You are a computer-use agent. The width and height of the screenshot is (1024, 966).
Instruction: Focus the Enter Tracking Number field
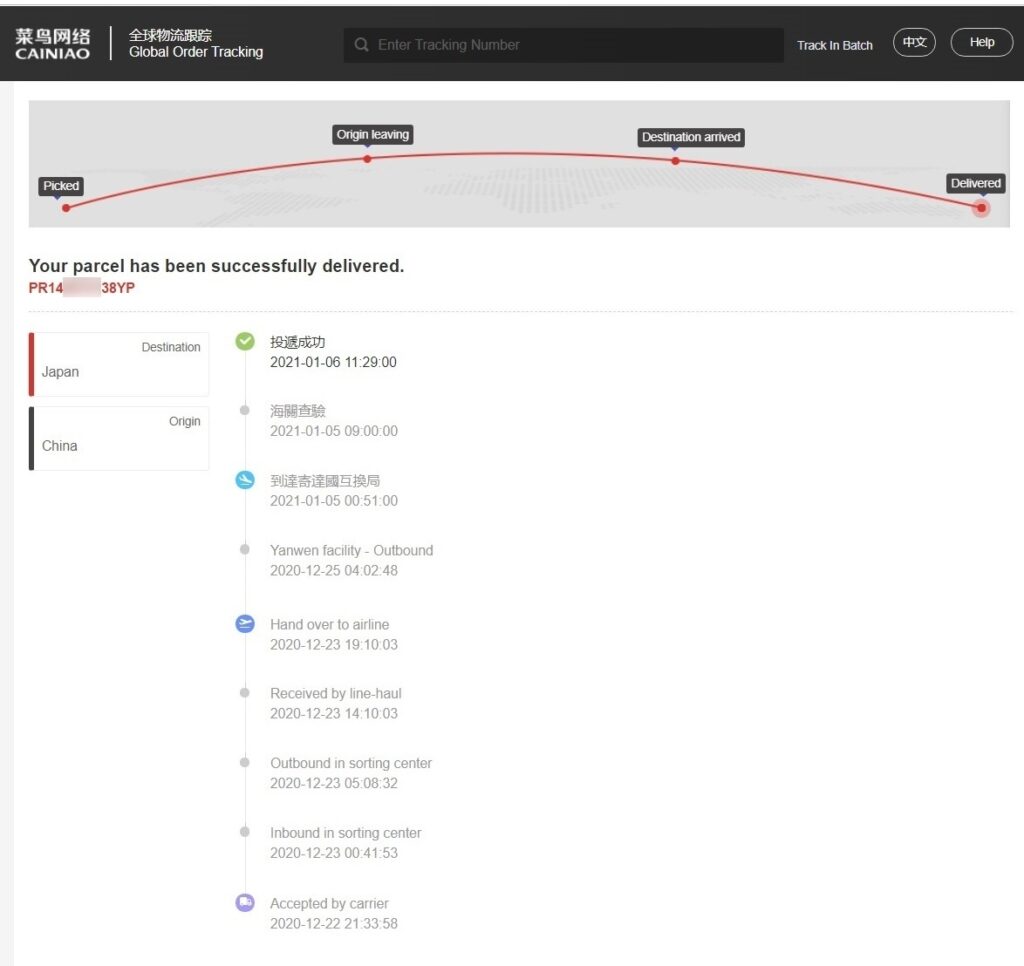pyautogui.click(x=570, y=45)
